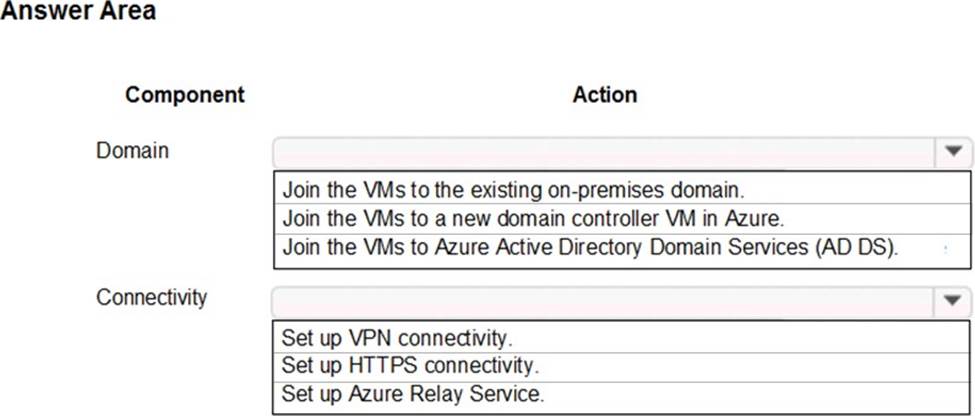Click the Answer Area heading
Viewport: 975px width, 416px height.
[x=78, y=11]
